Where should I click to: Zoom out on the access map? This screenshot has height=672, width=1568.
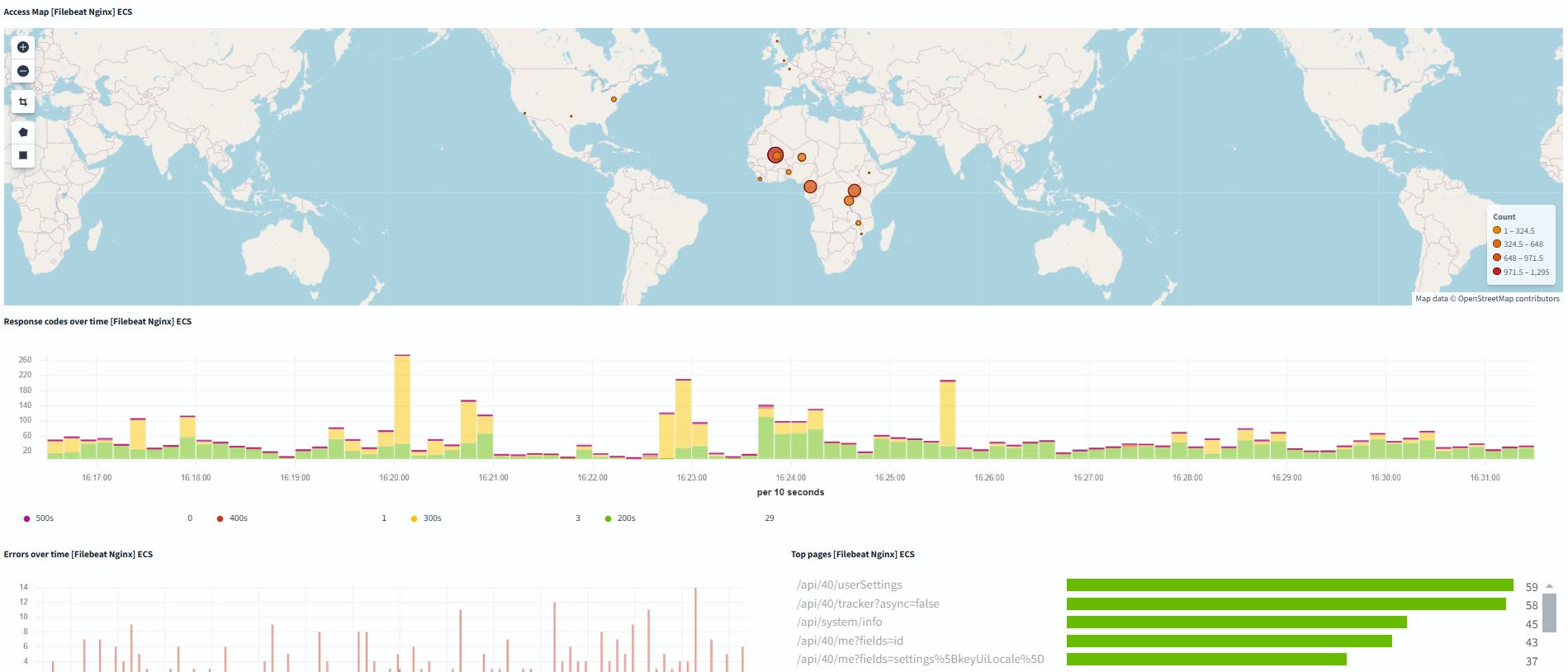pos(23,72)
